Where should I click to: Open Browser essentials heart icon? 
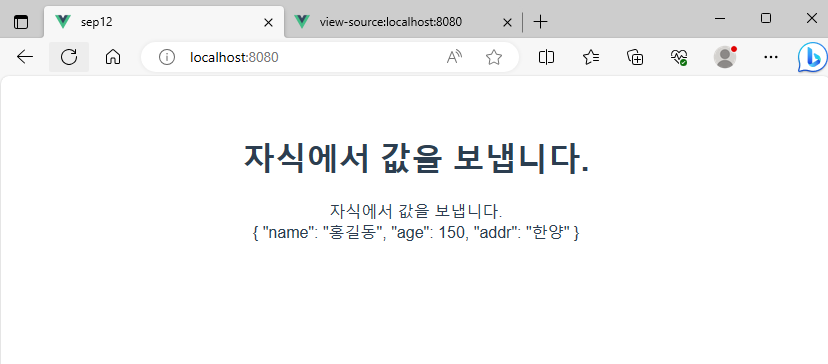click(679, 57)
